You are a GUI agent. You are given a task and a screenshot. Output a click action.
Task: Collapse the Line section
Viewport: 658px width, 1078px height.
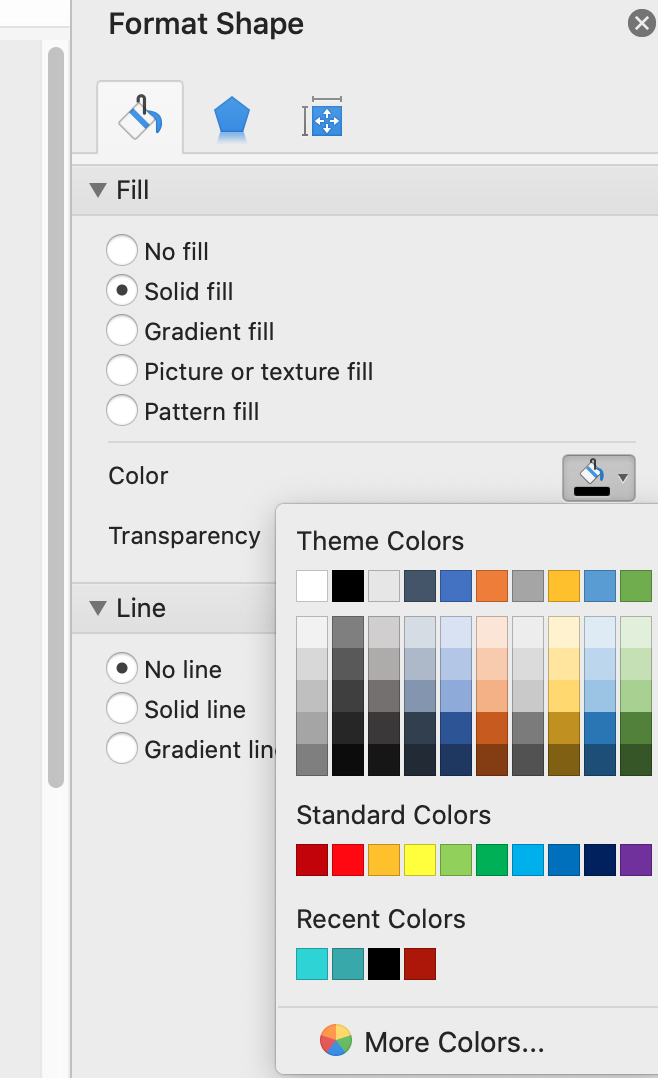(98, 608)
